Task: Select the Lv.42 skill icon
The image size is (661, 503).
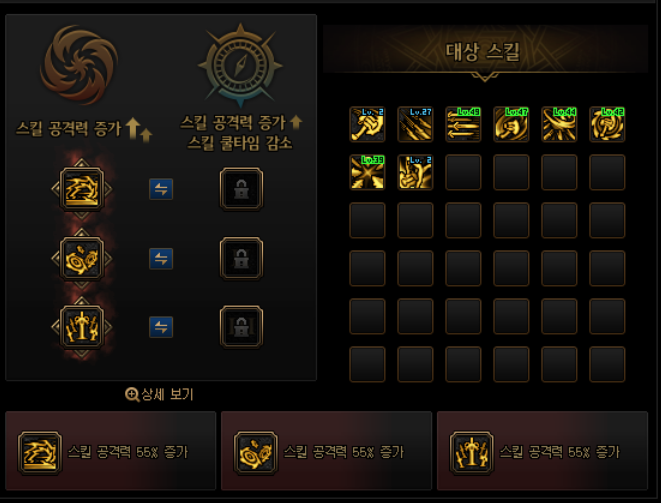Action: coord(607,124)
